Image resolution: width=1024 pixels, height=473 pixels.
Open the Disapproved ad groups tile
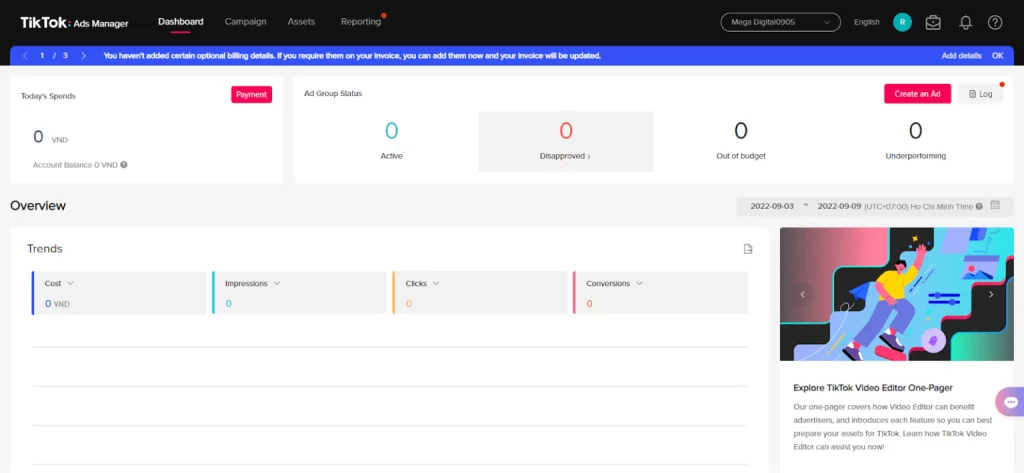(x=566, y=141)
